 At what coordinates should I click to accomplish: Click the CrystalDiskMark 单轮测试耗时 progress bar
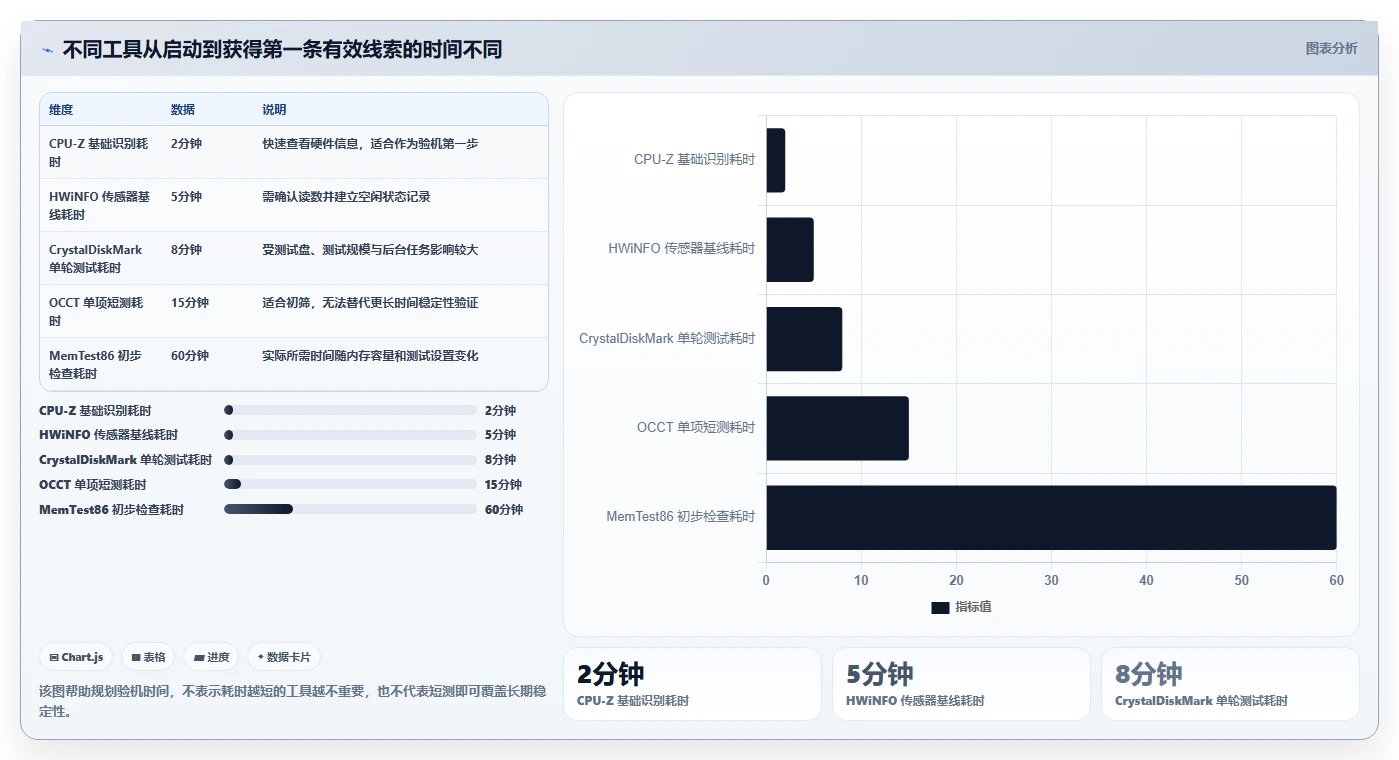pos(350,460)
